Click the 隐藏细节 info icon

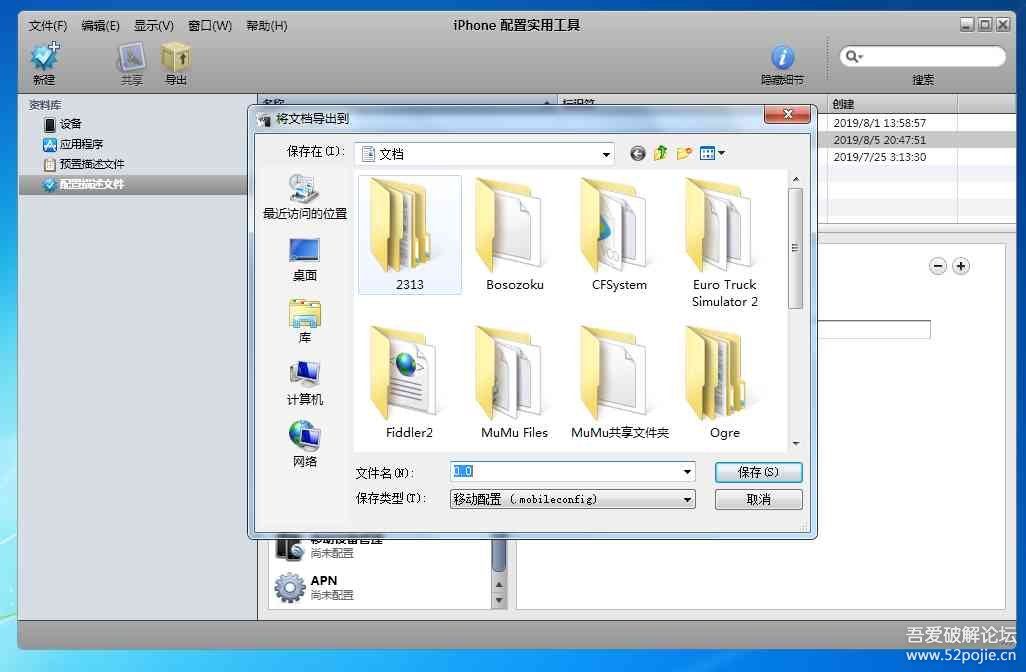(783, 57)
